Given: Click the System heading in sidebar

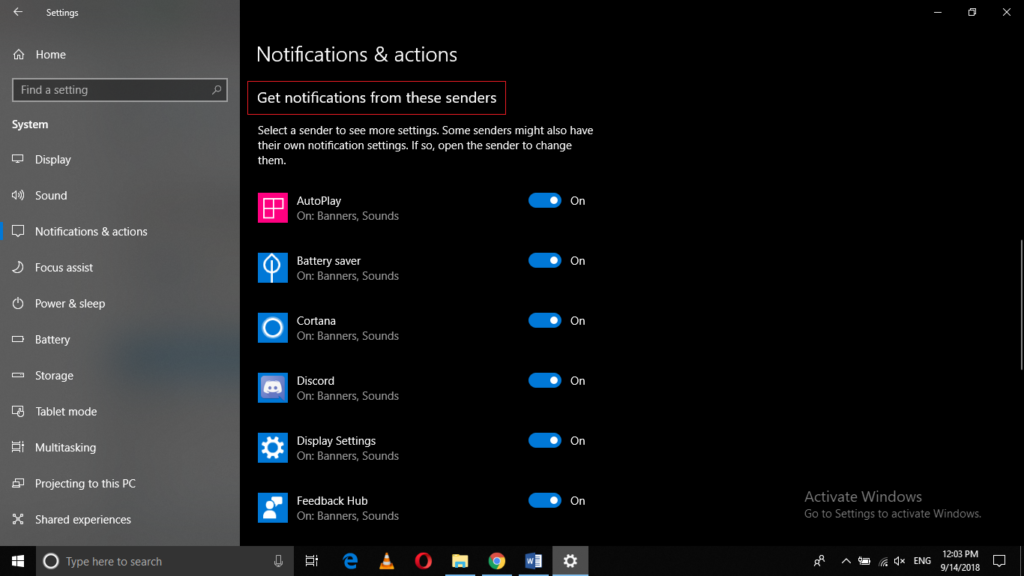Looking at the screenshot, I should 30,124.
